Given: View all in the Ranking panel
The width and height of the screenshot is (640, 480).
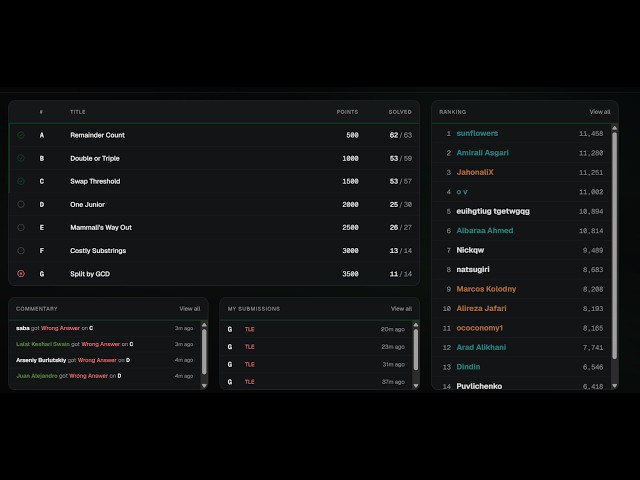Looking at the screenshot, I should pos(600,112).
